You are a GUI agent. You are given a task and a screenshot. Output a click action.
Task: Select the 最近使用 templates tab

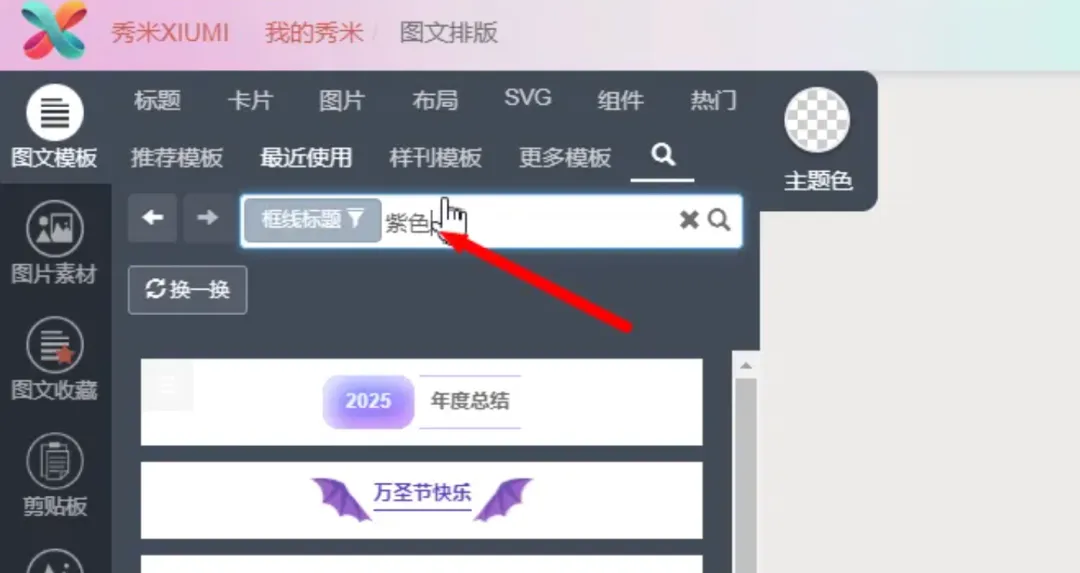tap(306, 158)
